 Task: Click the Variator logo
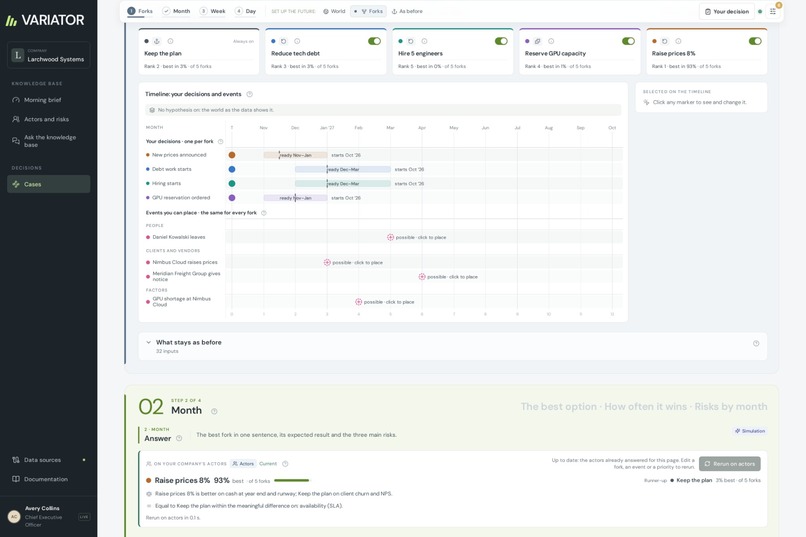(x=45, y=20)
